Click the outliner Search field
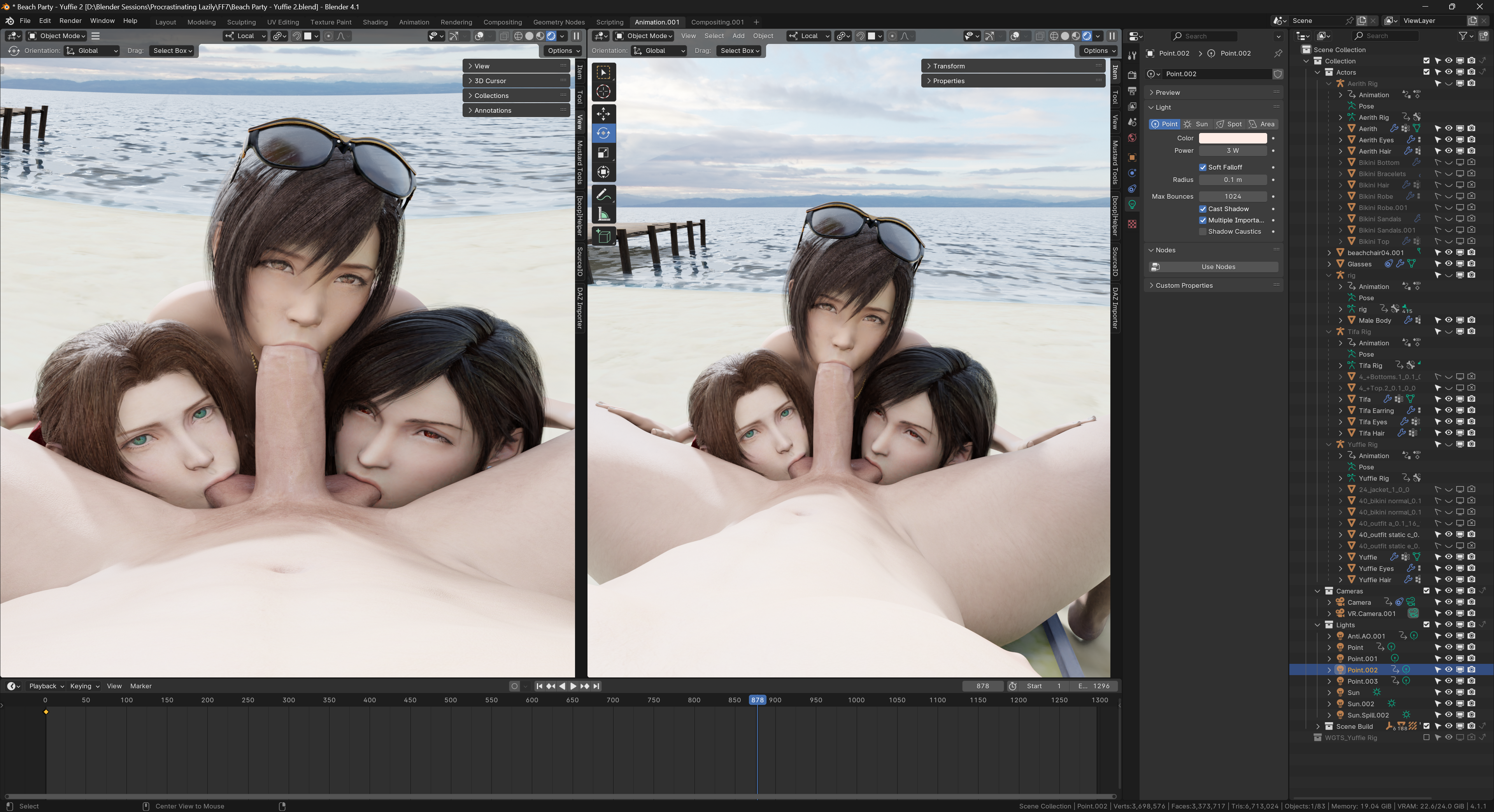This screenshot has height=812, width=1494. click(x=1386, y=36)
